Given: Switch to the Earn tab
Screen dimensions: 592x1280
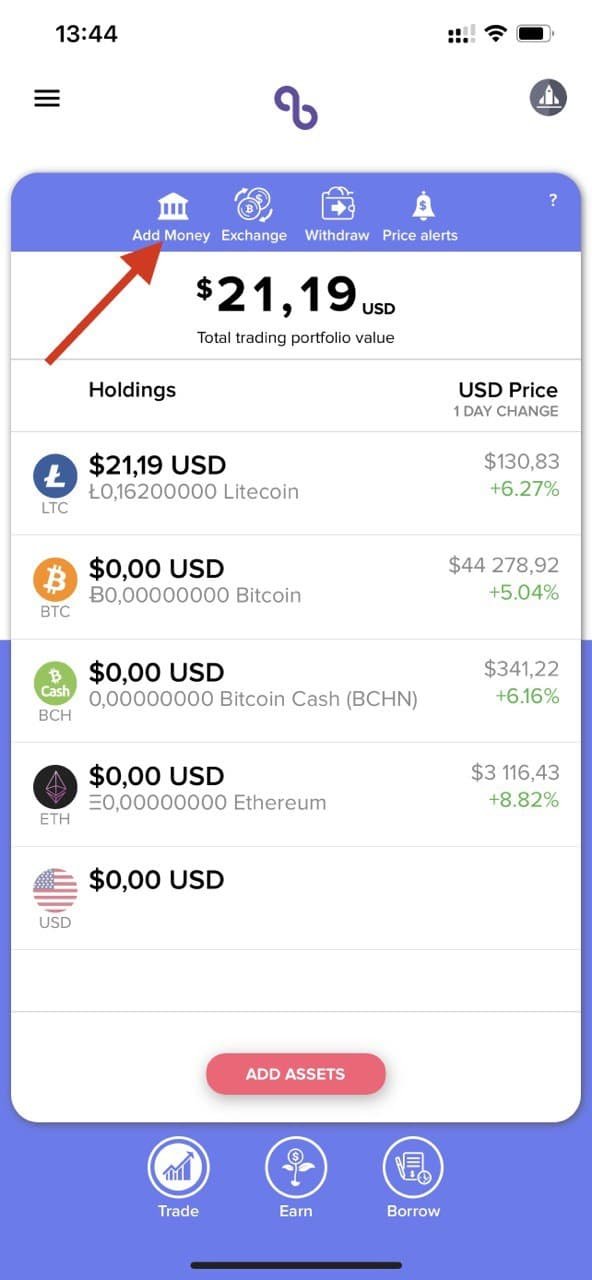Looking at the screenshot, I should [x=296, y=1178].
